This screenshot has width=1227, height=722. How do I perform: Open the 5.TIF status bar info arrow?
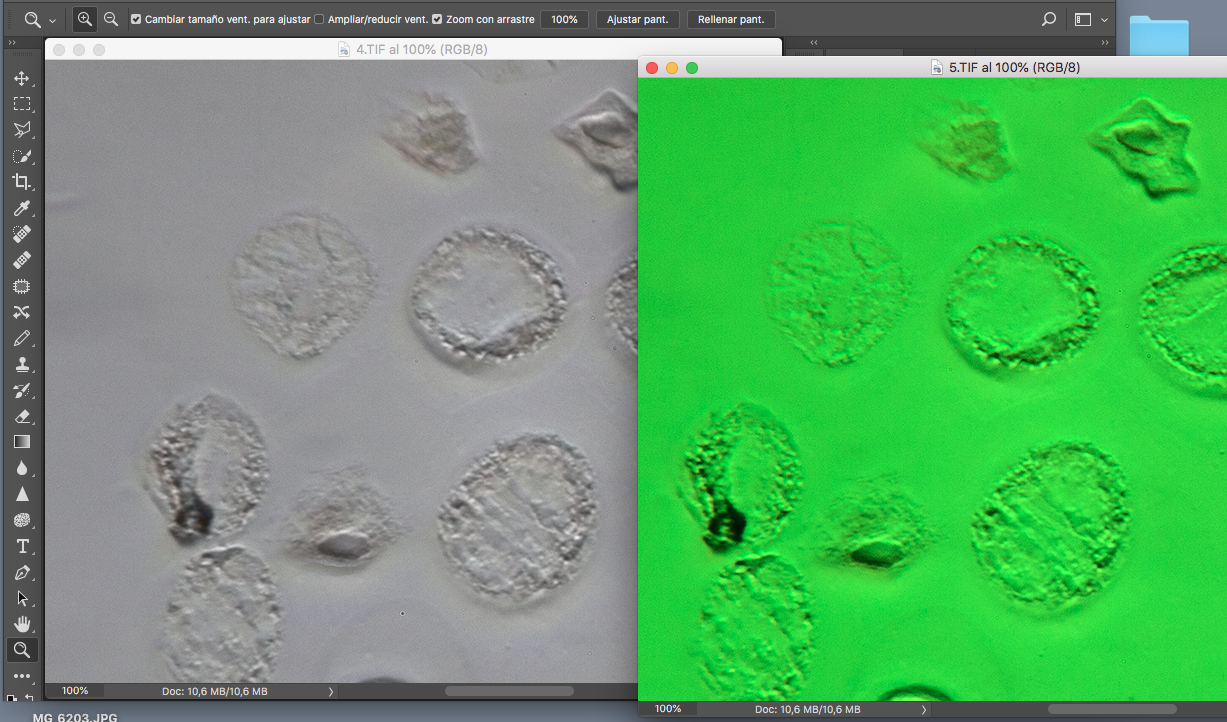tap(924, 709)
